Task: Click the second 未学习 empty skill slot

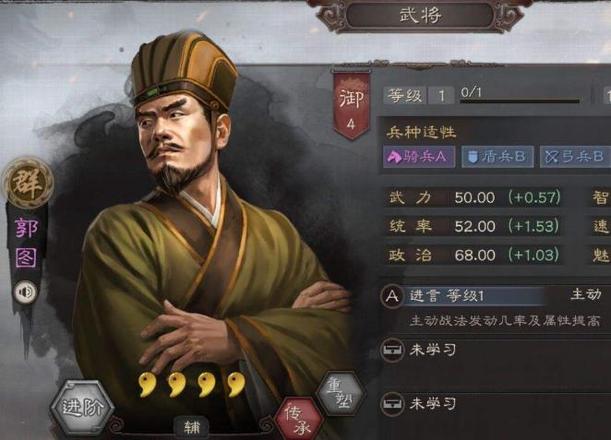Action: (495, 403)
